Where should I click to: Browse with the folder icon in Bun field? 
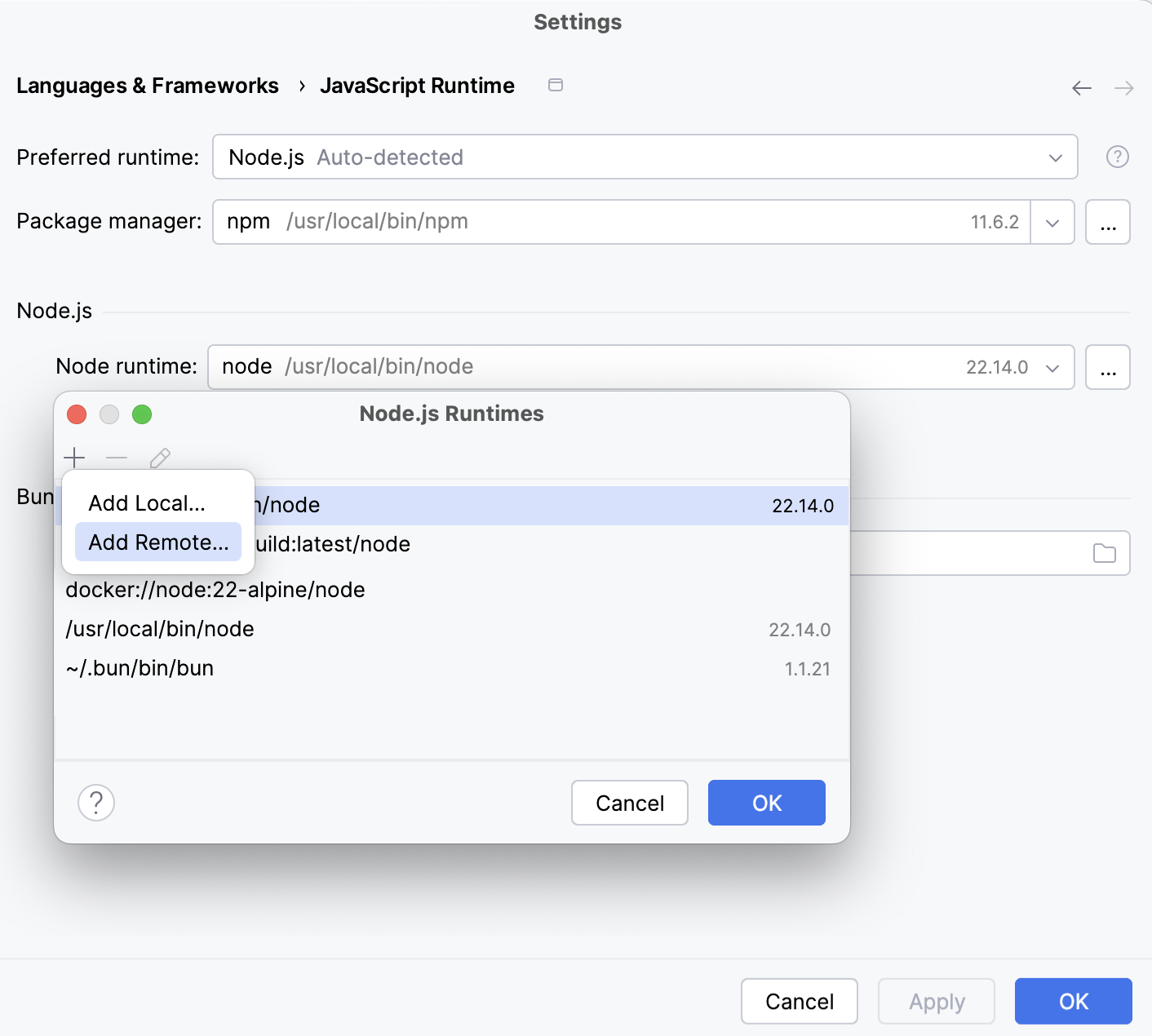[x=1105, y=553]
